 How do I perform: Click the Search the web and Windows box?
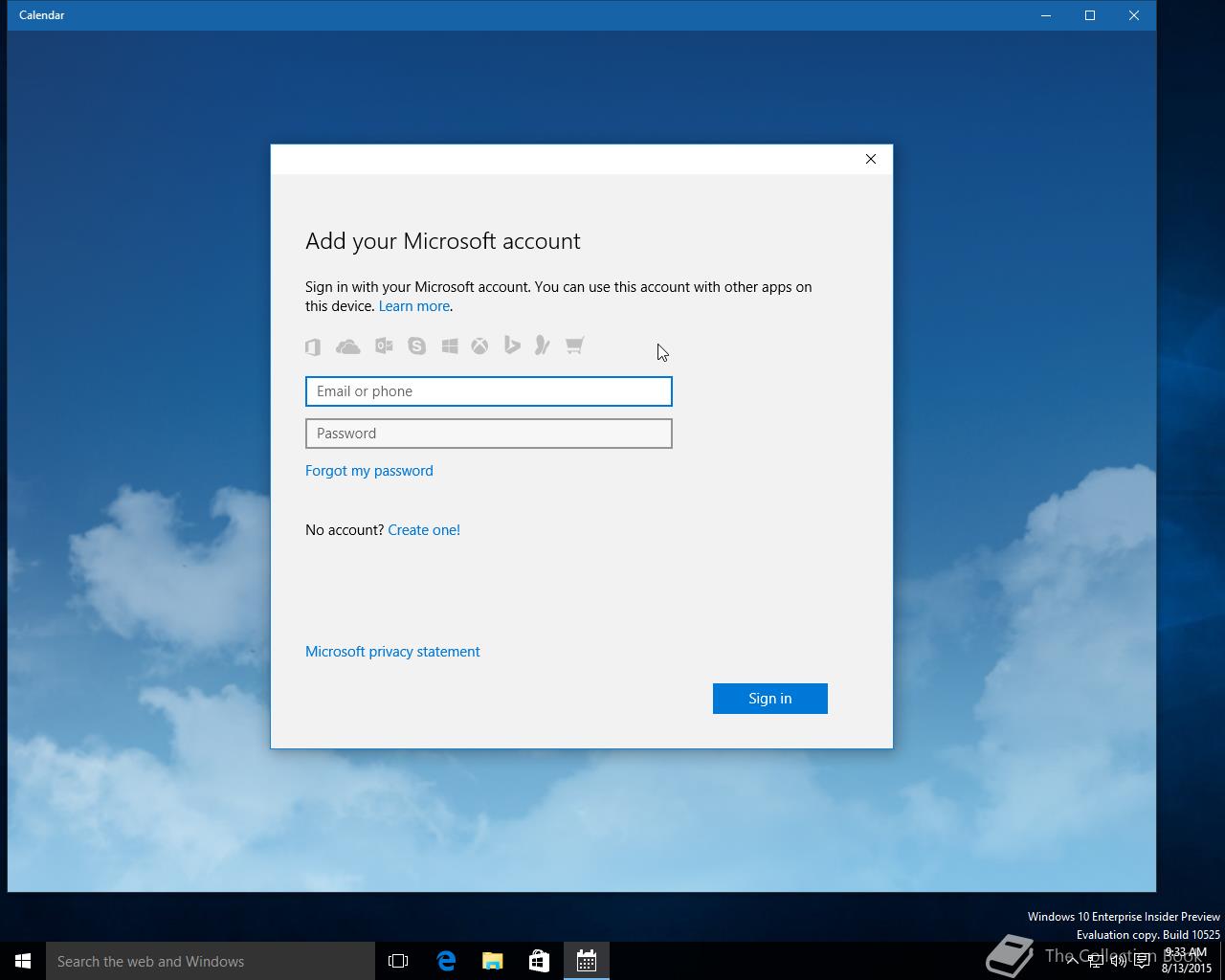[x=211, y=961]
